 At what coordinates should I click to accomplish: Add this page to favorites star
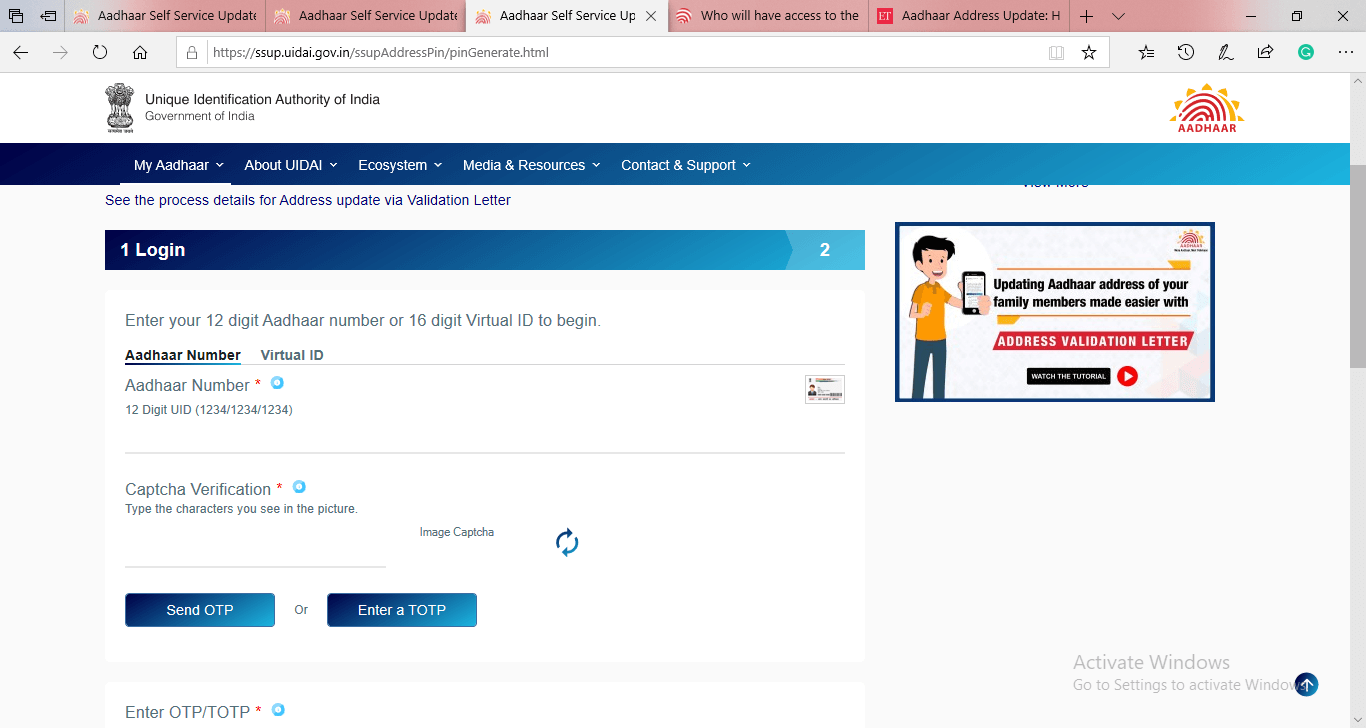coord(1089,52)
